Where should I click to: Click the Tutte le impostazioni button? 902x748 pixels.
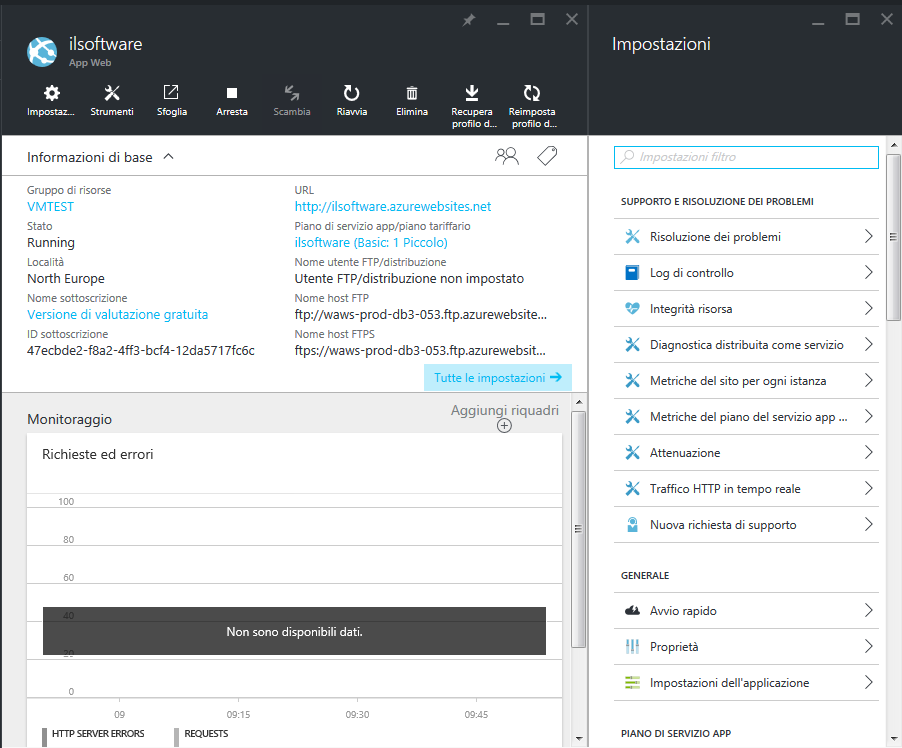click(498, 377)
